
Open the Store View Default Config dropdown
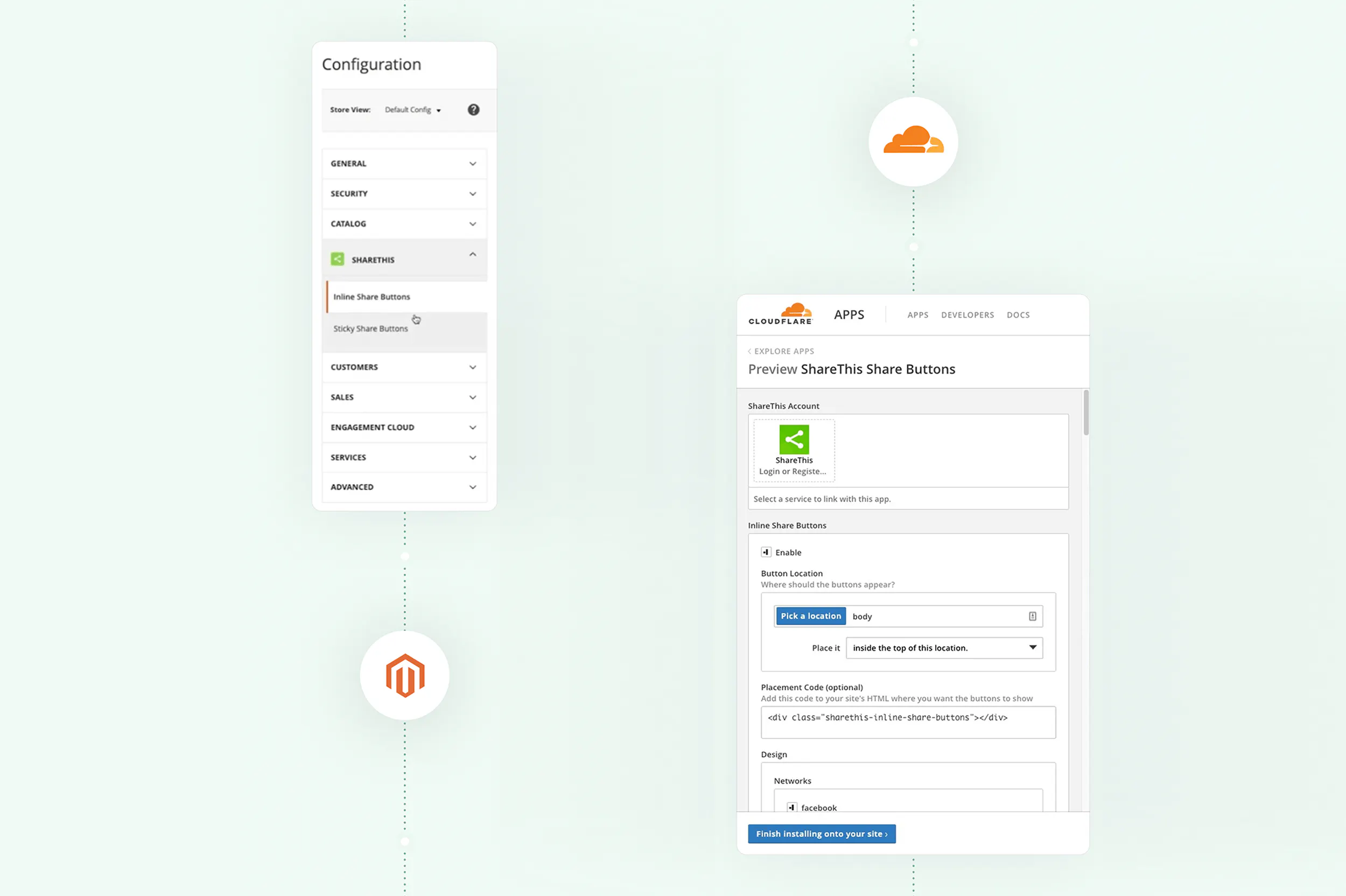(413, 110)
